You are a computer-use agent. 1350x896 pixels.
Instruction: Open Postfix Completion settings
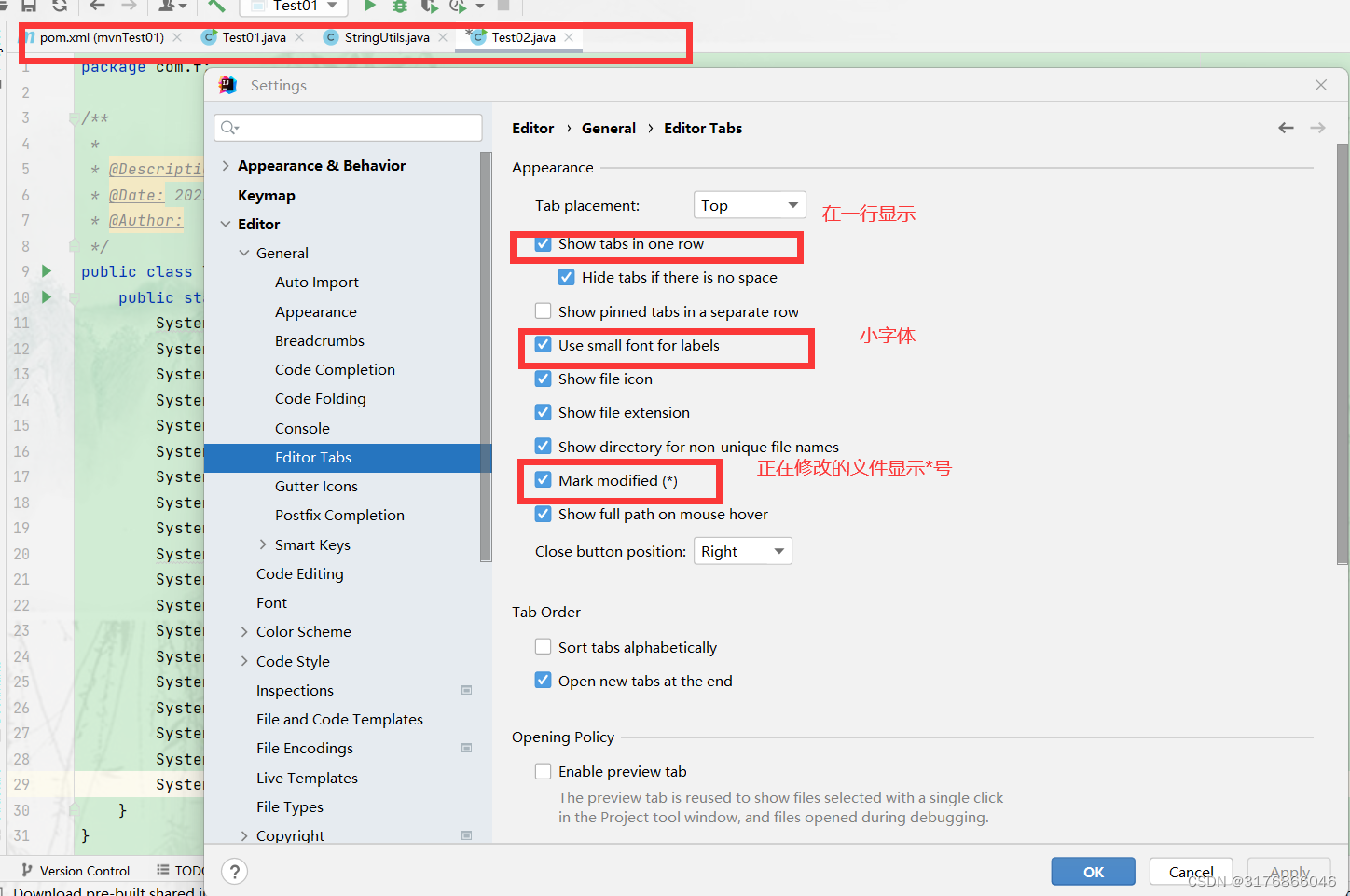point(339,515)
